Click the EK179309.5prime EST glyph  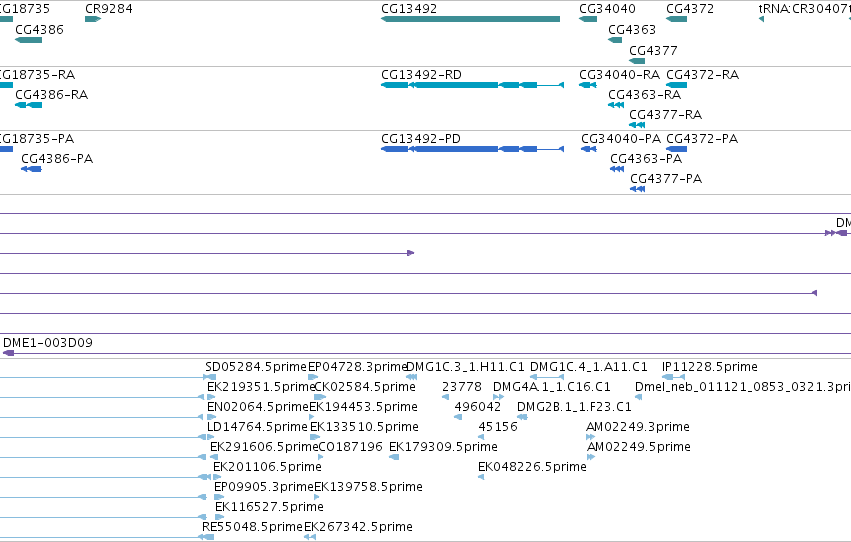click(395, 457)
